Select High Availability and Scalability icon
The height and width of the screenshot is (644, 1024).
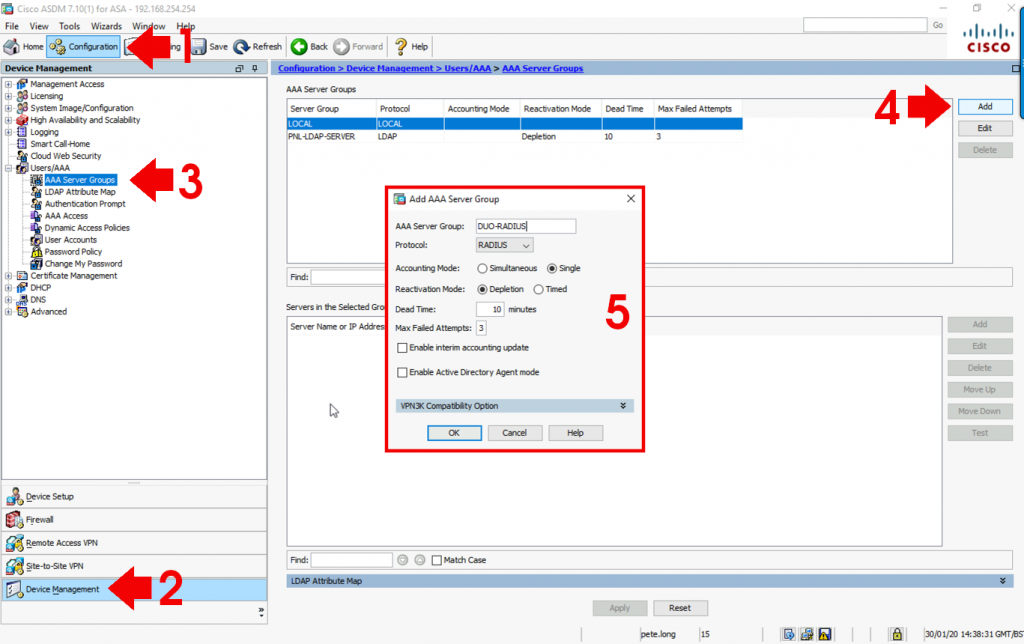tap(22, 120)
